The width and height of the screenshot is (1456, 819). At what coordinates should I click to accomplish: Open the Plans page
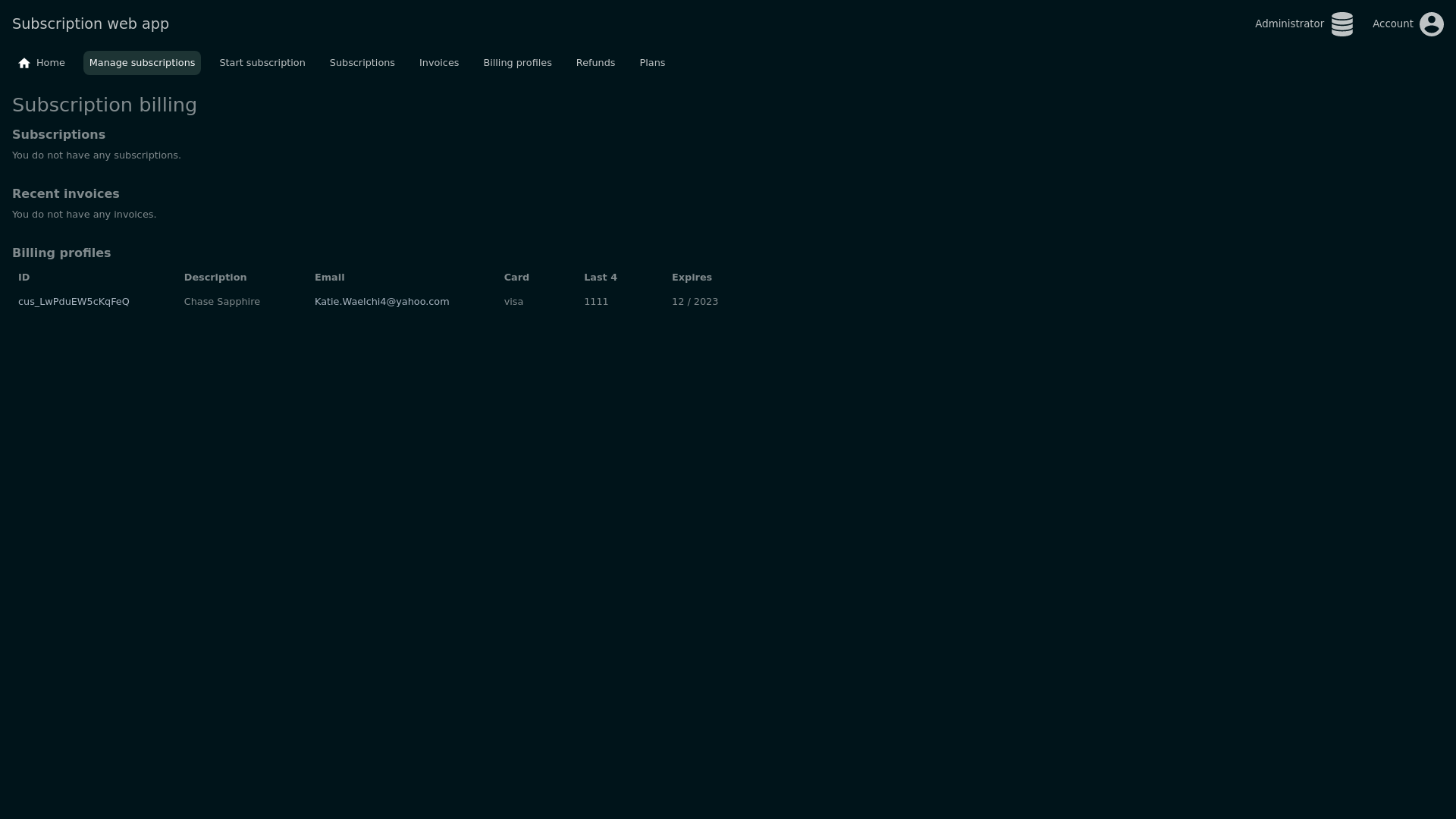(x=651, y=63)
